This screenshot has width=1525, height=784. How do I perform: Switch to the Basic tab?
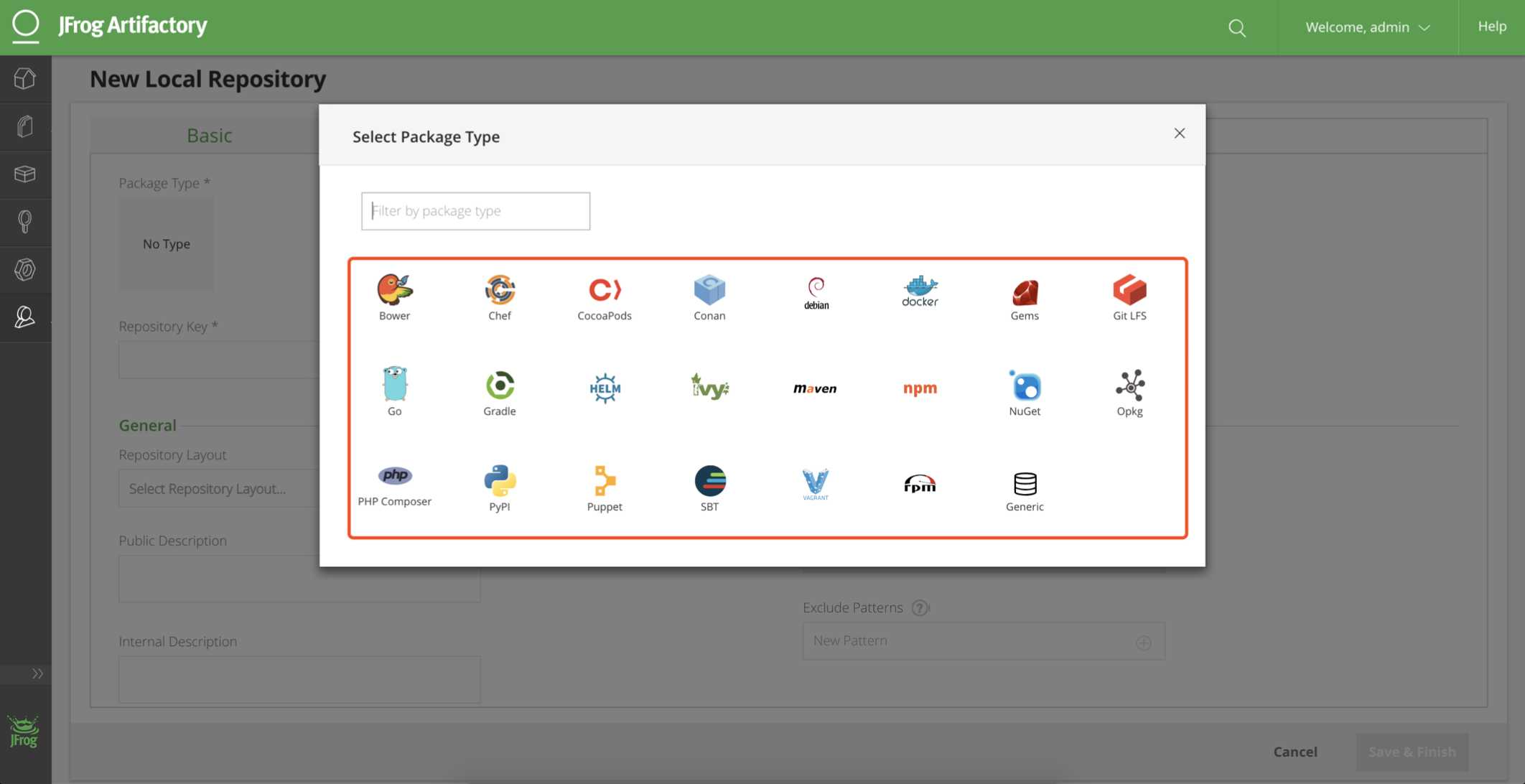coord(209,136)
